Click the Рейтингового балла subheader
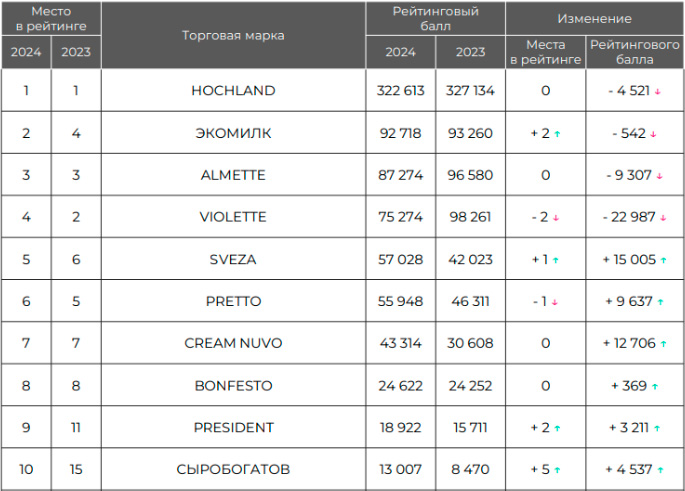This screenshot has height=491, width=685. 634,52
